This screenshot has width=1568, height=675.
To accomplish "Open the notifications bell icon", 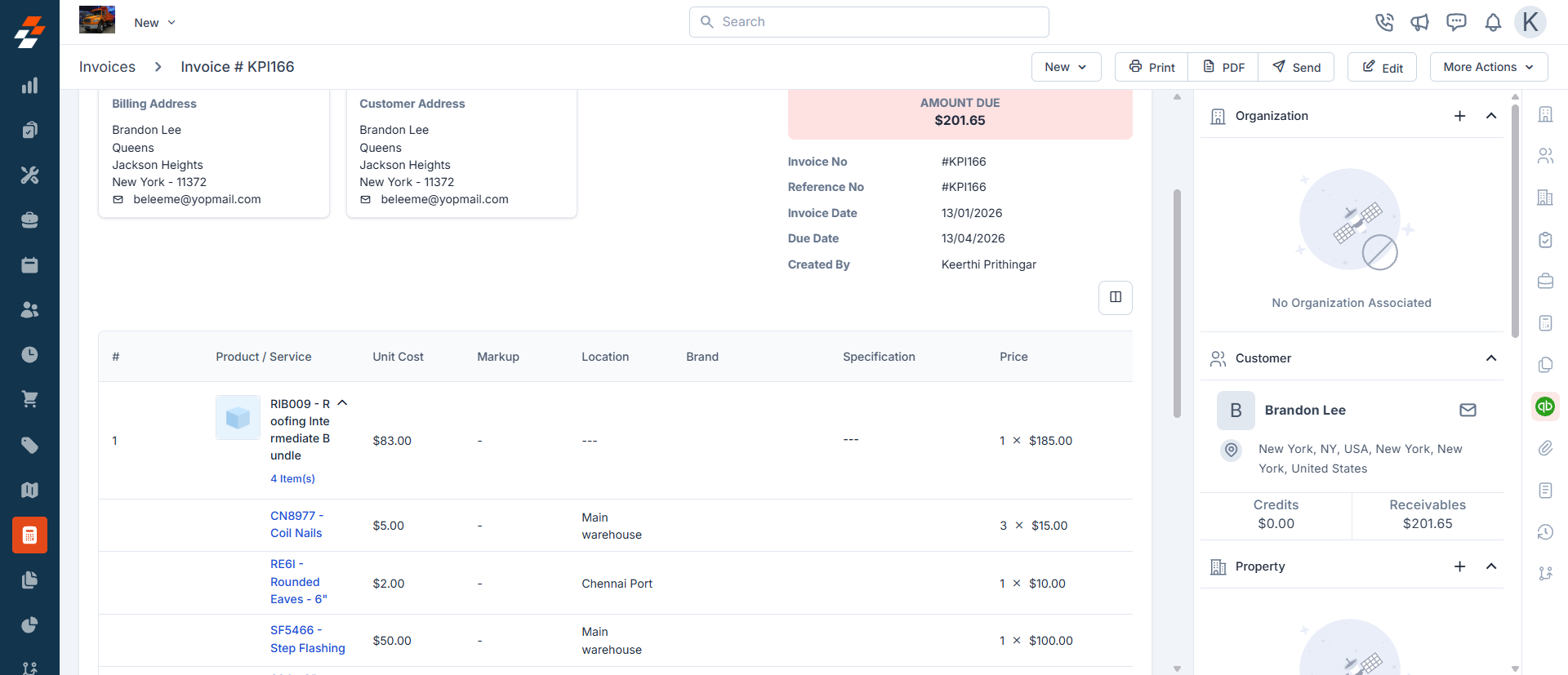I will (x=1493, y=22).
